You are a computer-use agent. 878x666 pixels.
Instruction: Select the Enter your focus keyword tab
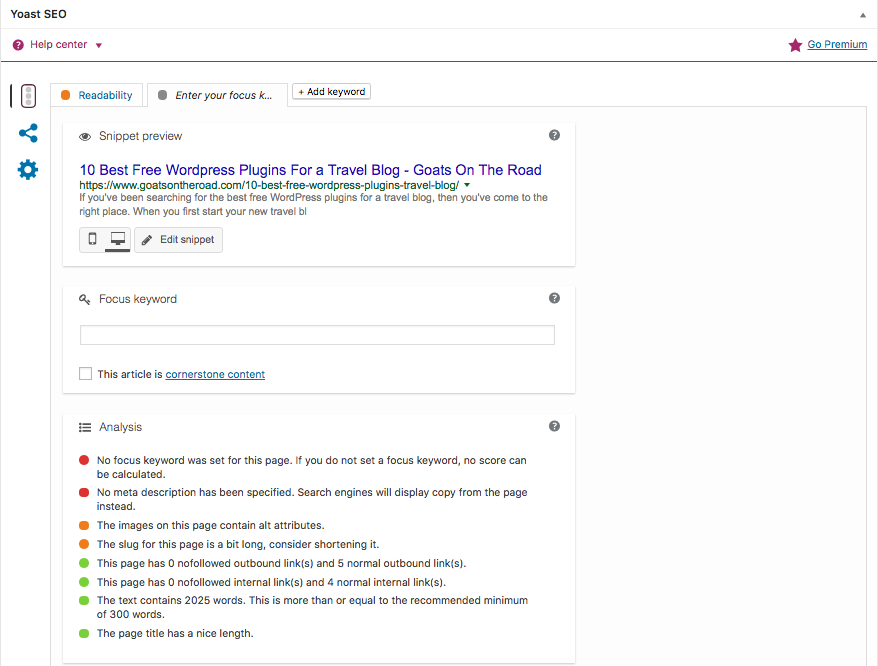click(x=217, y=95)
